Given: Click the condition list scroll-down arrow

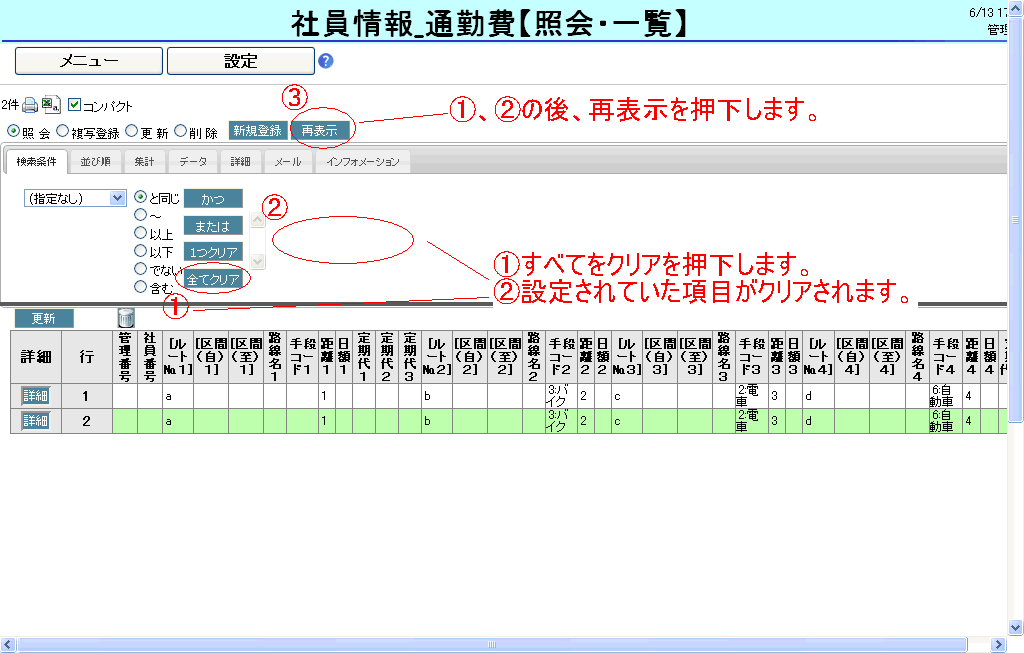Looking at the screenshot, I should point(257,261).
